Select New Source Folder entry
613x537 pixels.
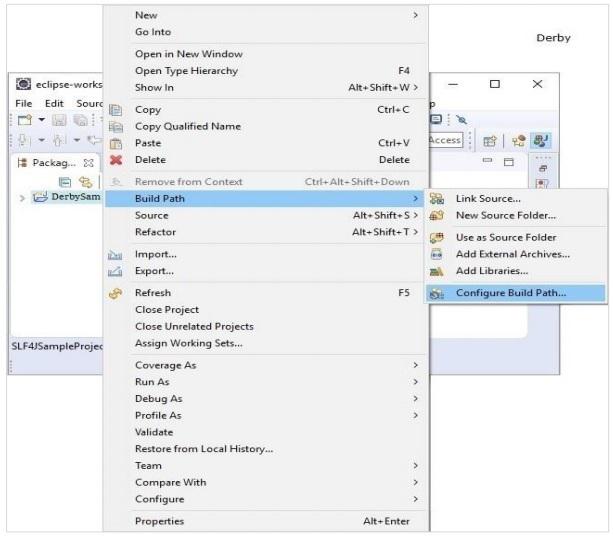pyautogui.click(x=516, y=215)
